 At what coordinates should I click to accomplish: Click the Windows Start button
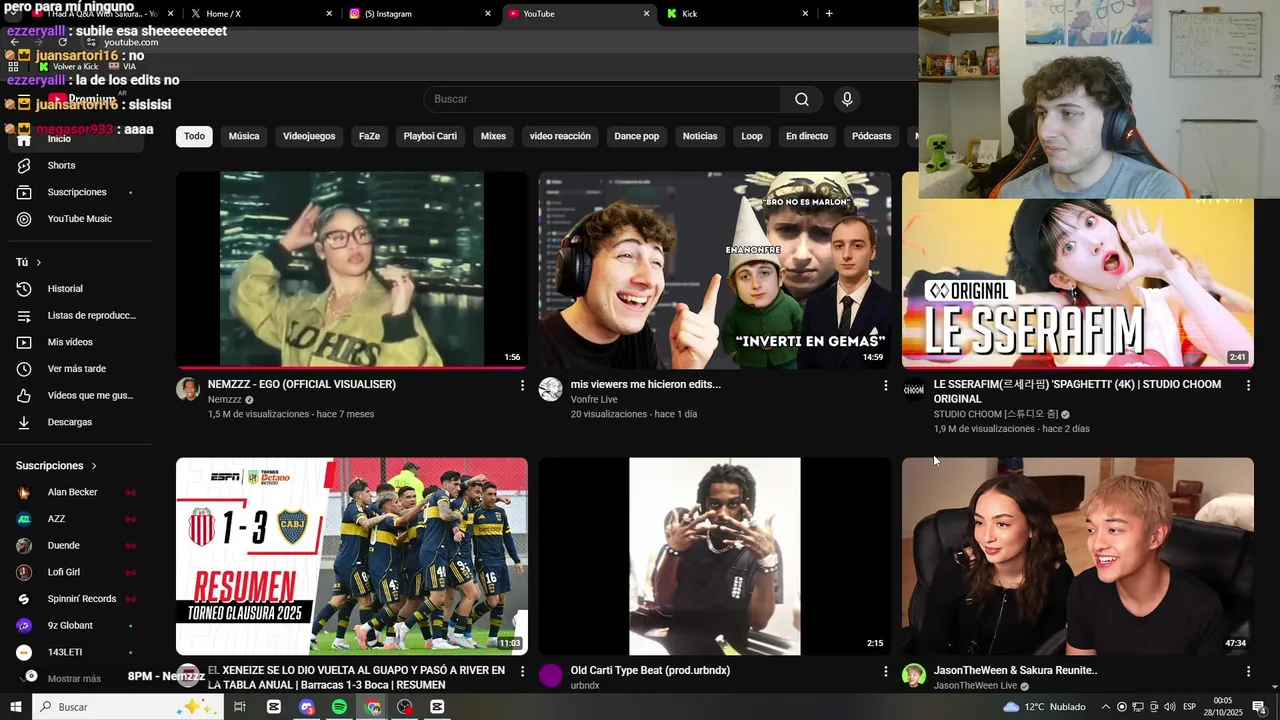click(16, 707)
